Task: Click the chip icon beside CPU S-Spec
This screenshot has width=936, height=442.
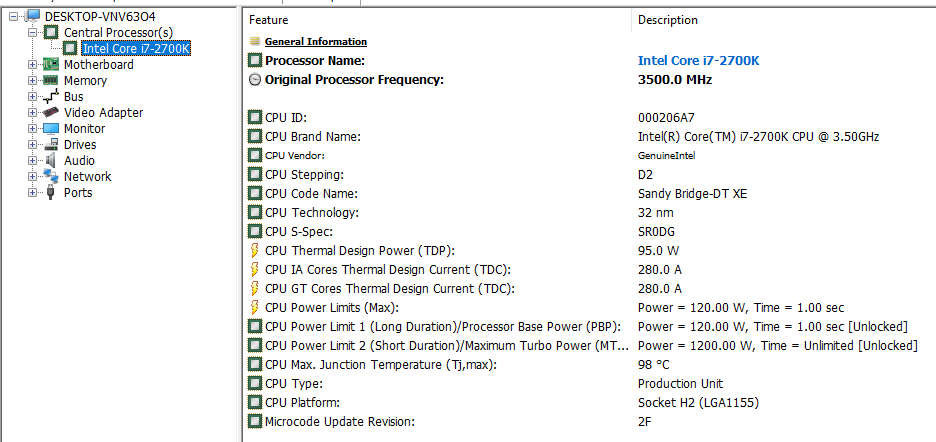Action: pos(255,231)
